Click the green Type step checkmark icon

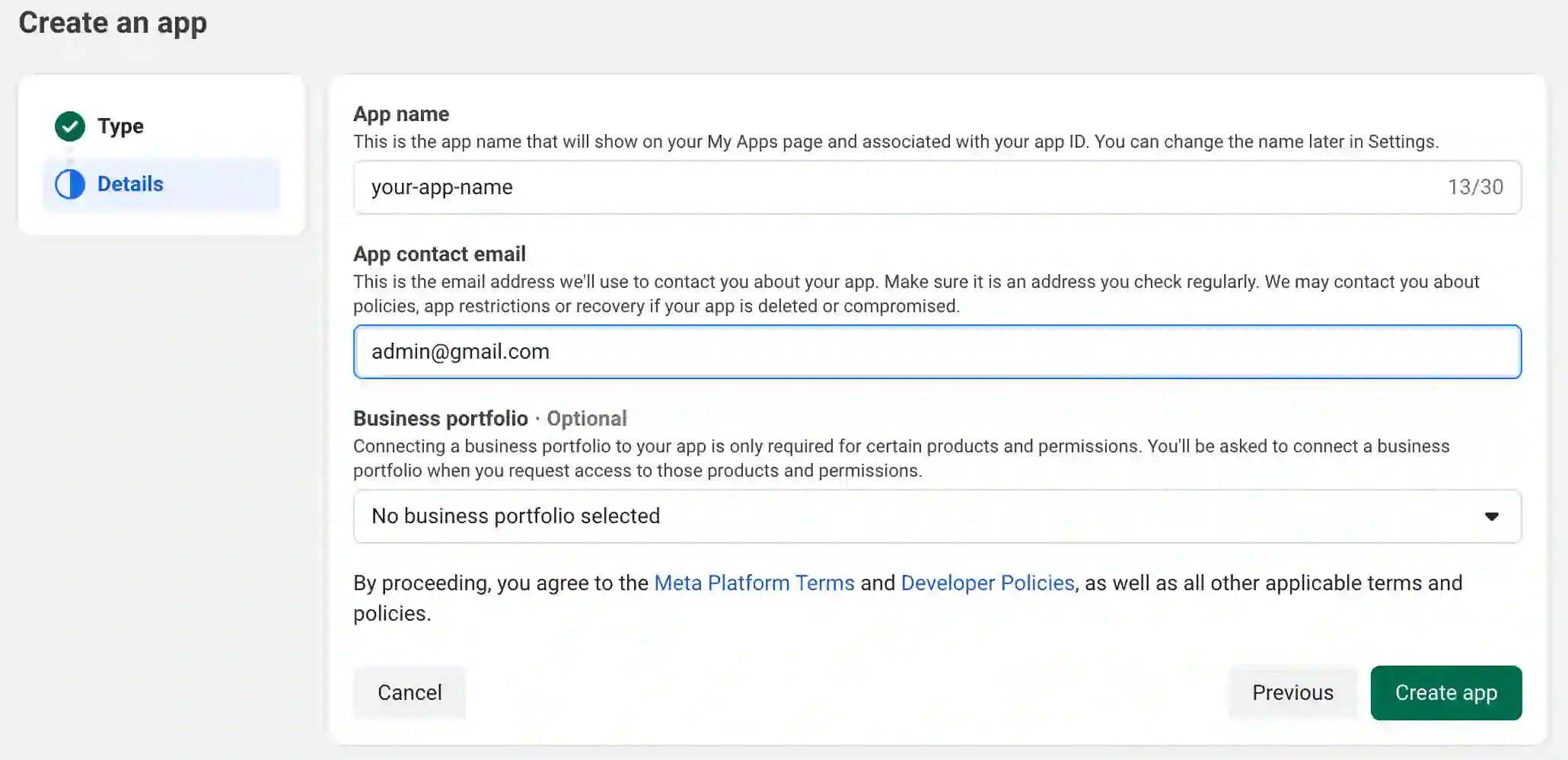point(69,126)
